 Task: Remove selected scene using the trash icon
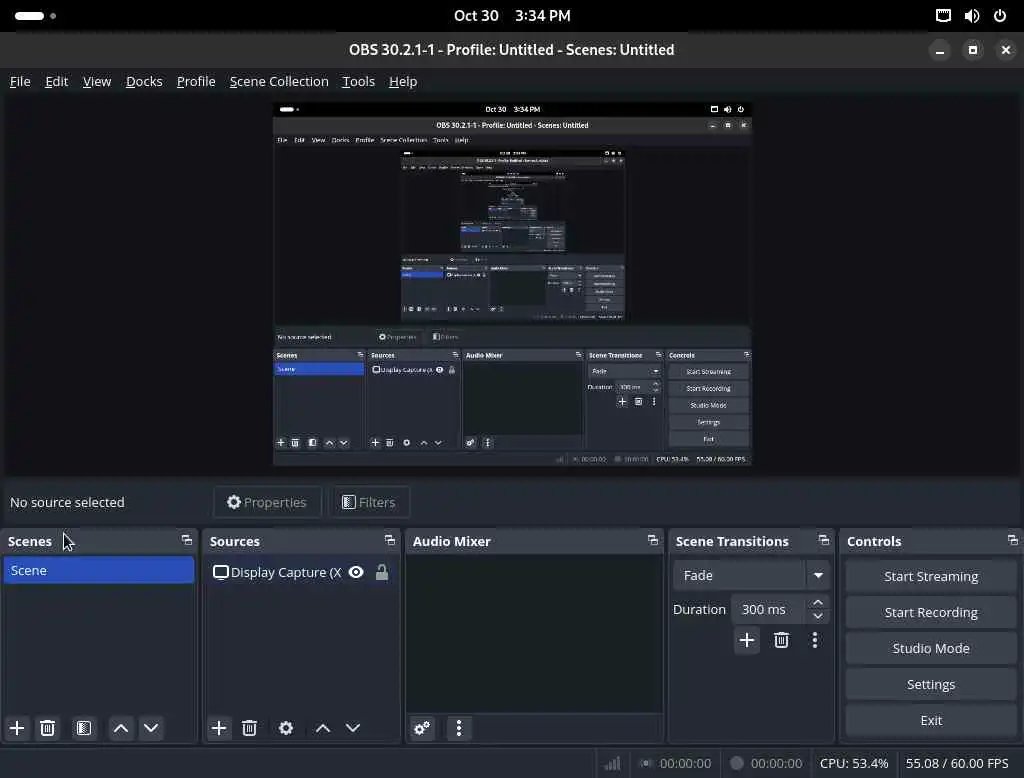[x=48, y=728]
